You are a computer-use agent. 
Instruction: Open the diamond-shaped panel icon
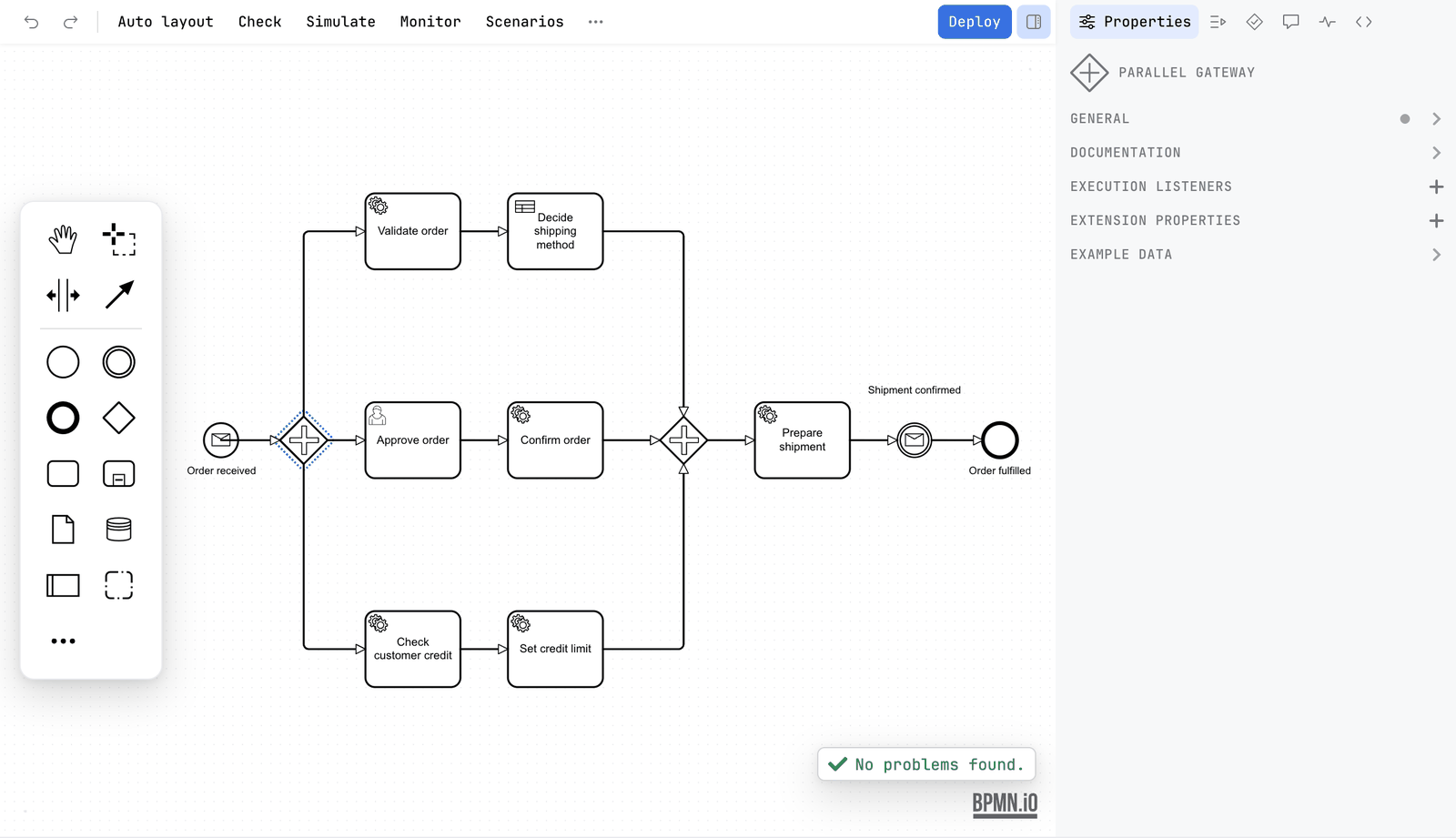[x=1255, y=22]
